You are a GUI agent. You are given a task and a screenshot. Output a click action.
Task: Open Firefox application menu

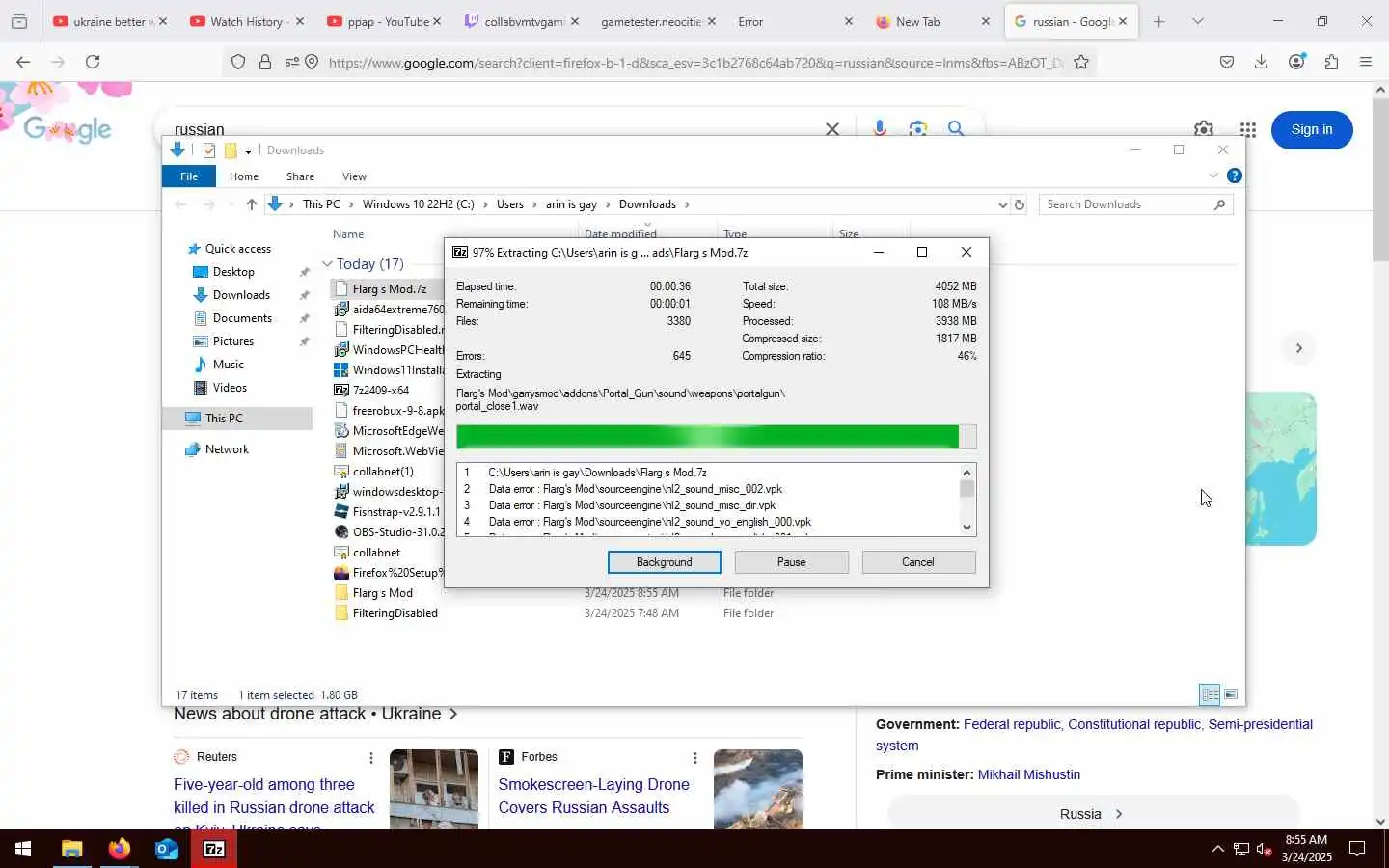pyautogui.click(x=1366, y=62)
